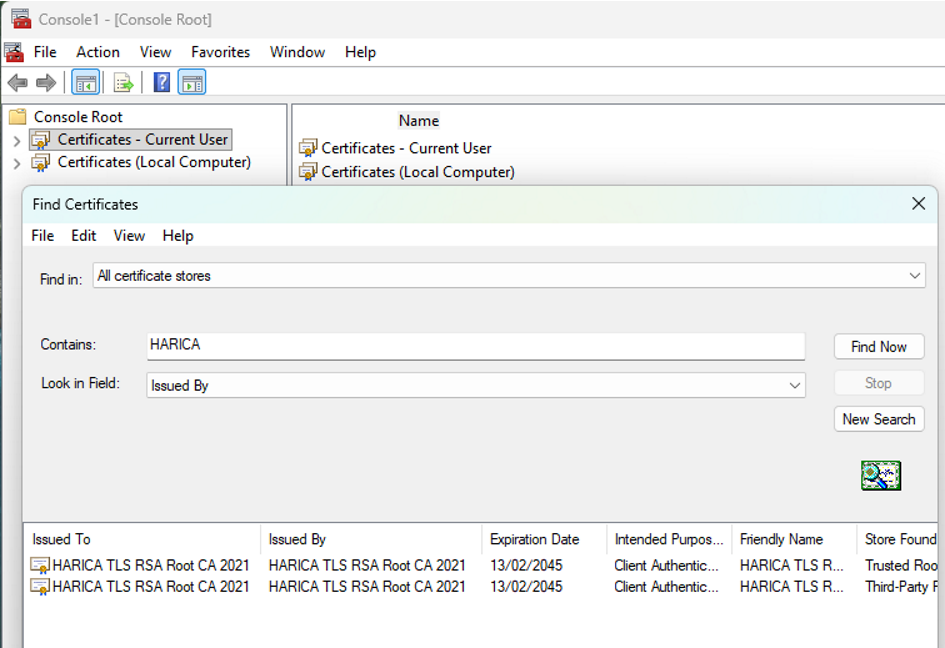945x648 pixels.
Task: Click Trusted Roo store cell
Action: pos(901,565)
